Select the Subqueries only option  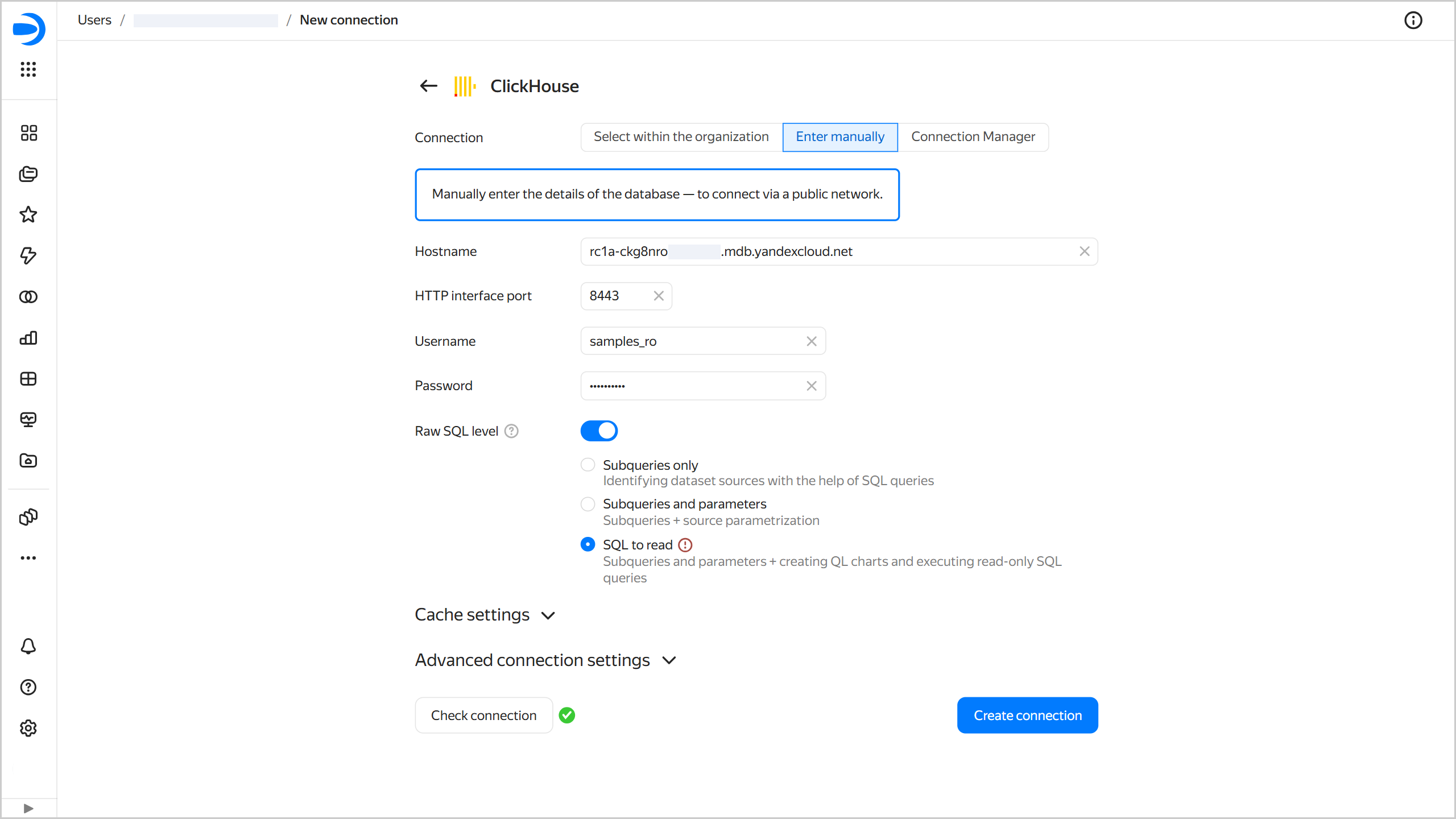click(588, 465)
